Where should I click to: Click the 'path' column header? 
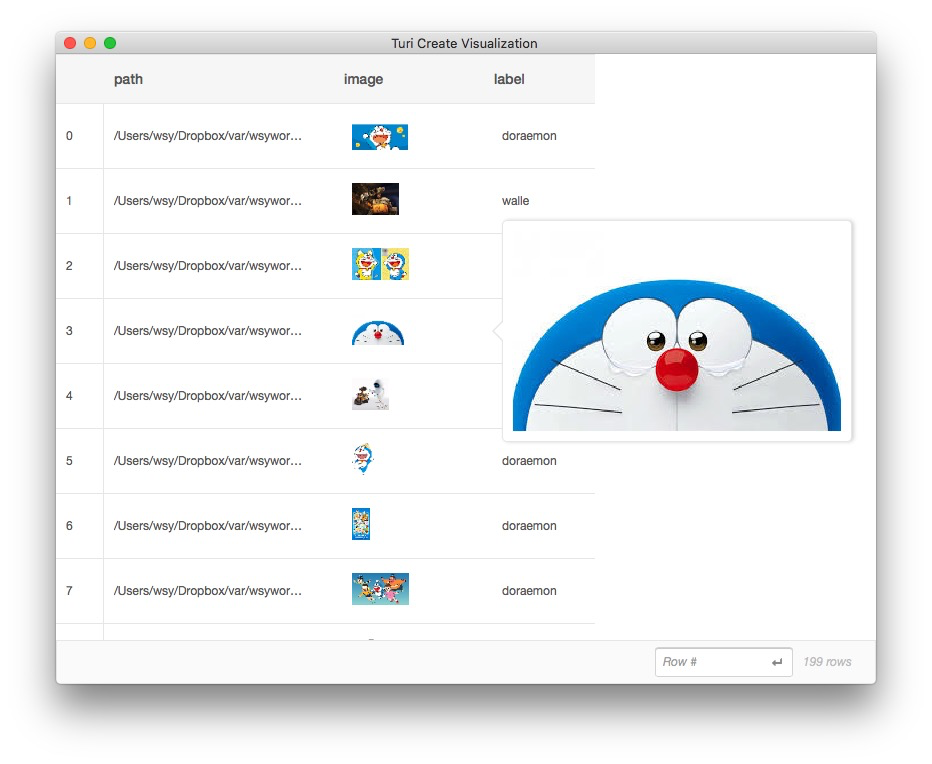(x=128, y=79)
